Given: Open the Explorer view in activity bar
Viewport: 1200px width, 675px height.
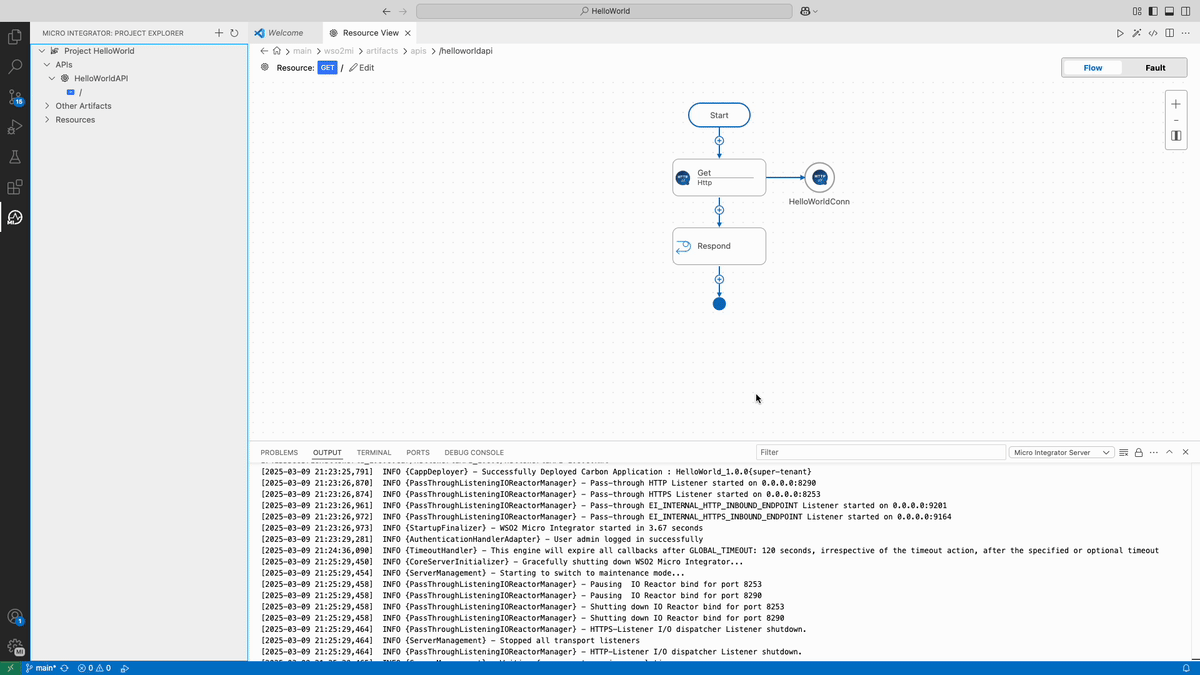Looking at the screenshot, I should [15, 37].
